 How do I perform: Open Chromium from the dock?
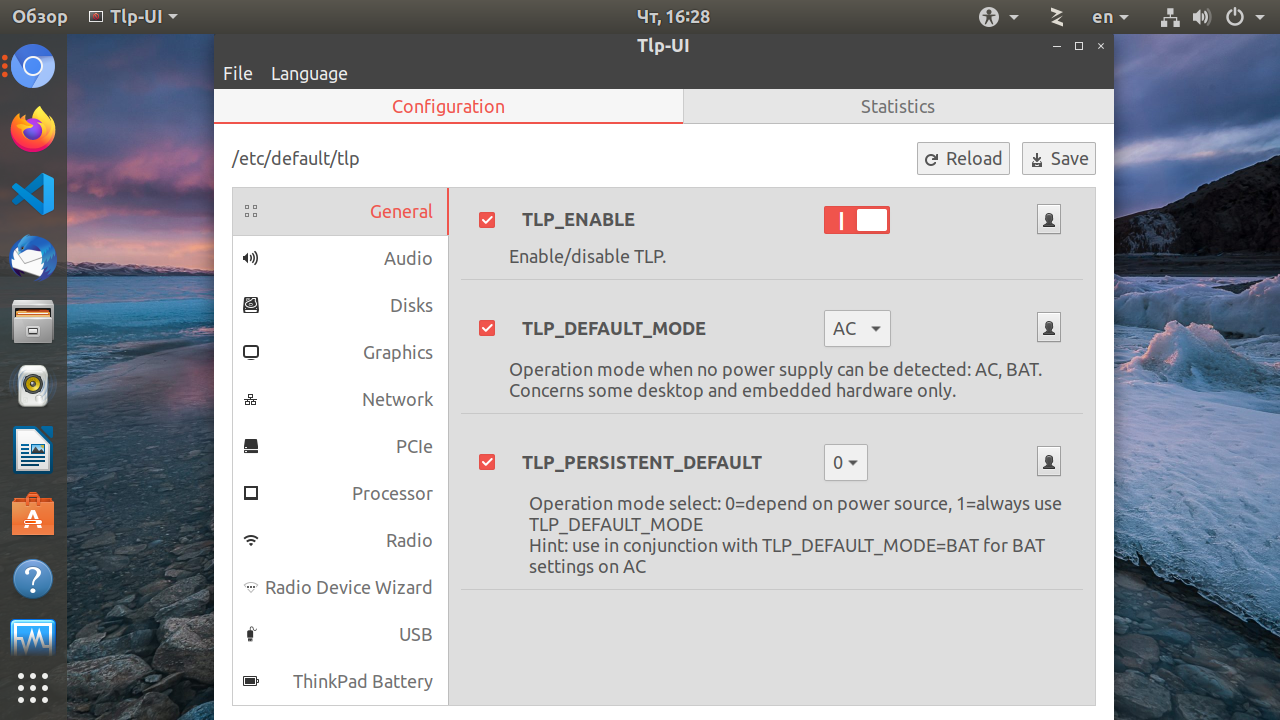point(33,67)
